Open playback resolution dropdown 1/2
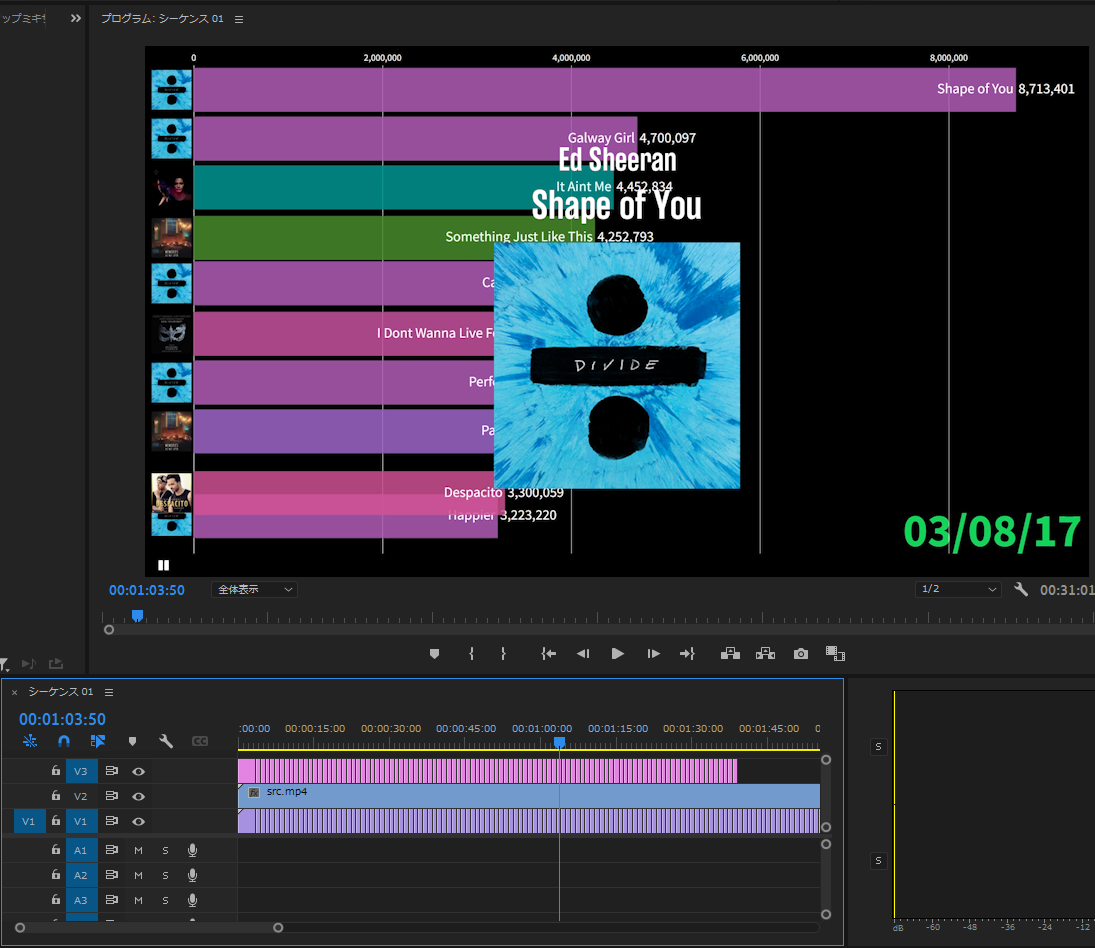Viewport: 1095px width, 948px height. 958,590
